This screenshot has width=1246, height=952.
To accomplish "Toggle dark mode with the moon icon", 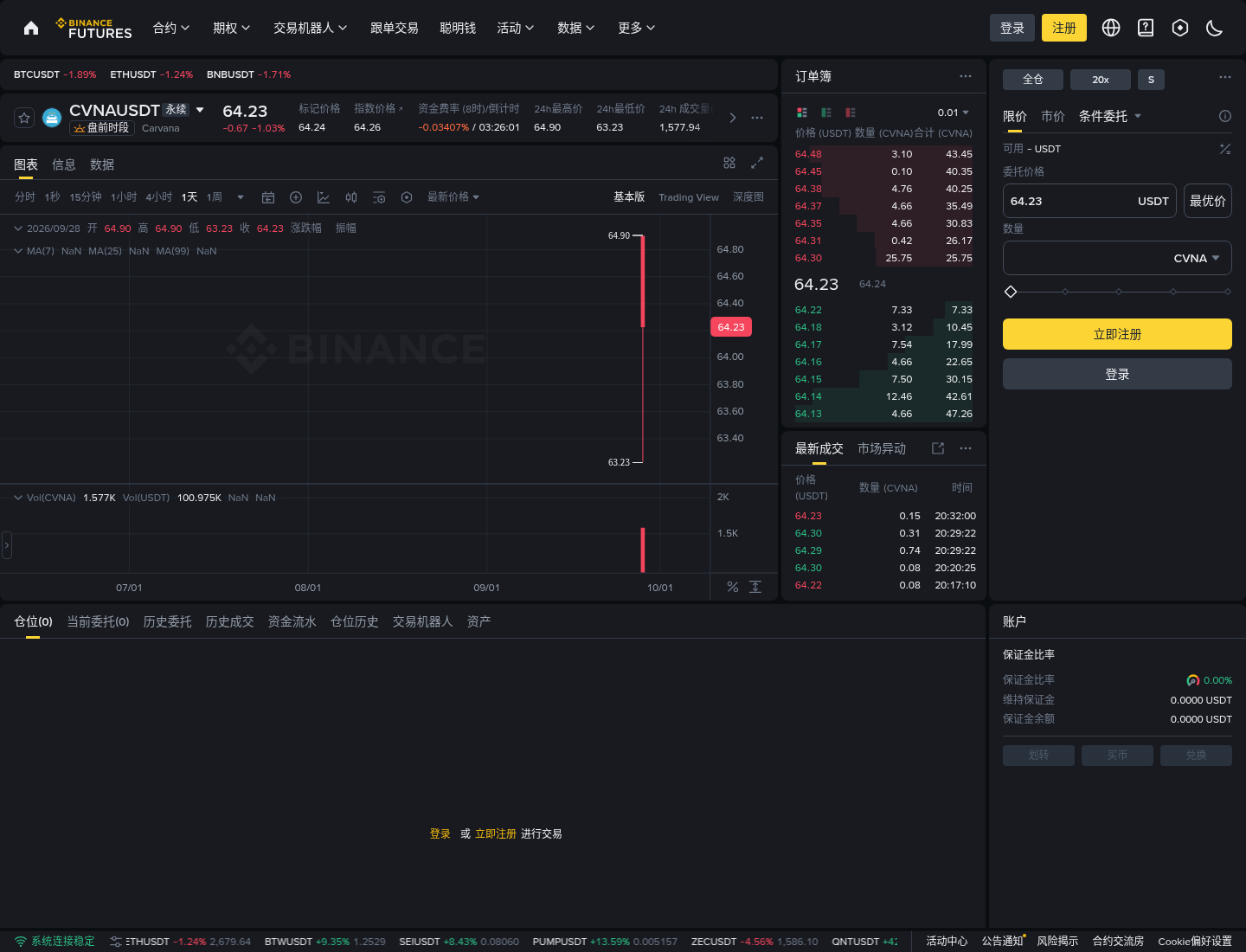I will point(1215,28).
